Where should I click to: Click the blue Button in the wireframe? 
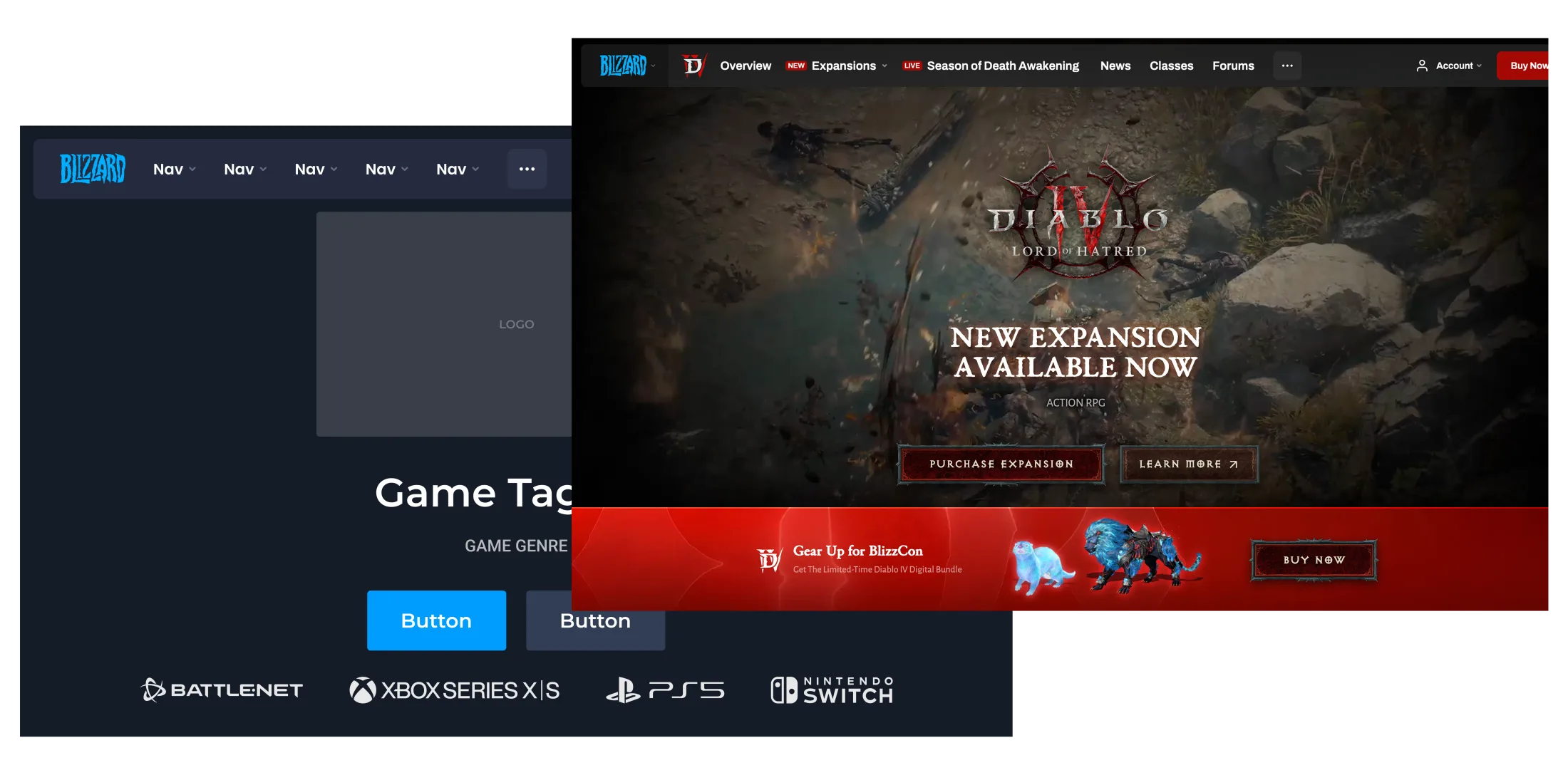pyautogui.click(x=437, y=620)
